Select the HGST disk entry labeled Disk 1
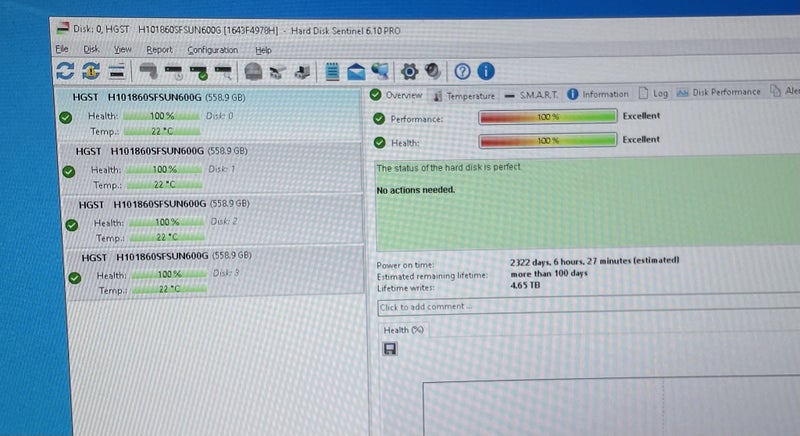800x436 pixels. [x=211, y=168]
